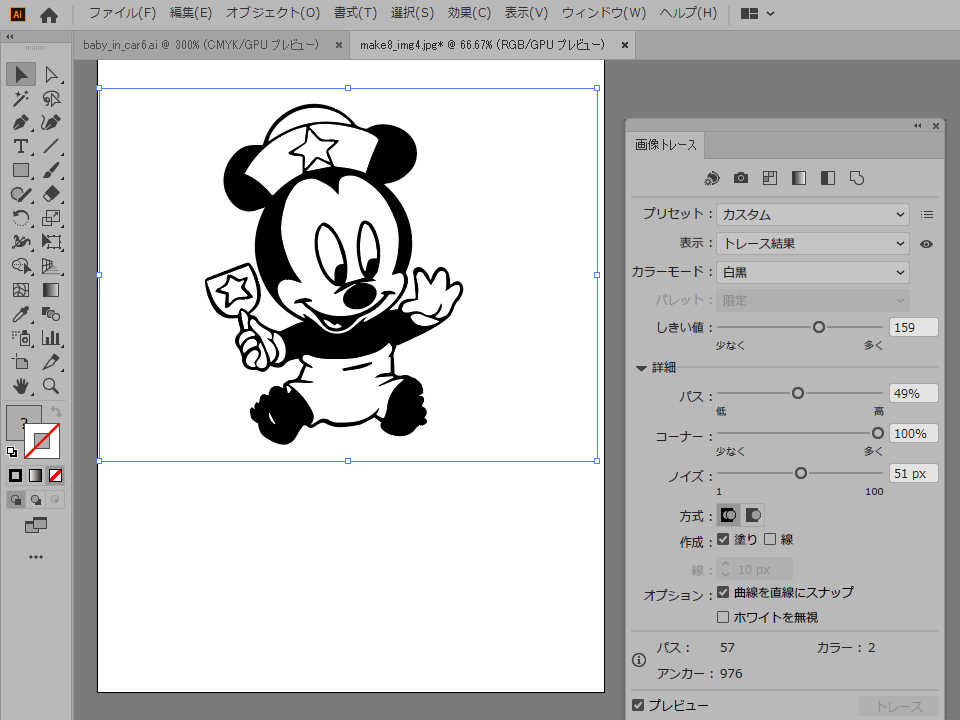Open the 効果(C) menu

pos(469,13)
